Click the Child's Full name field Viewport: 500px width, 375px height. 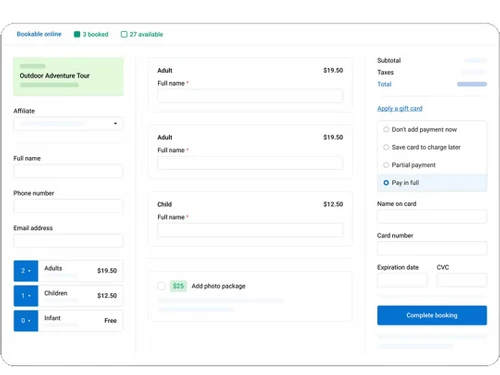coord(250,230)
